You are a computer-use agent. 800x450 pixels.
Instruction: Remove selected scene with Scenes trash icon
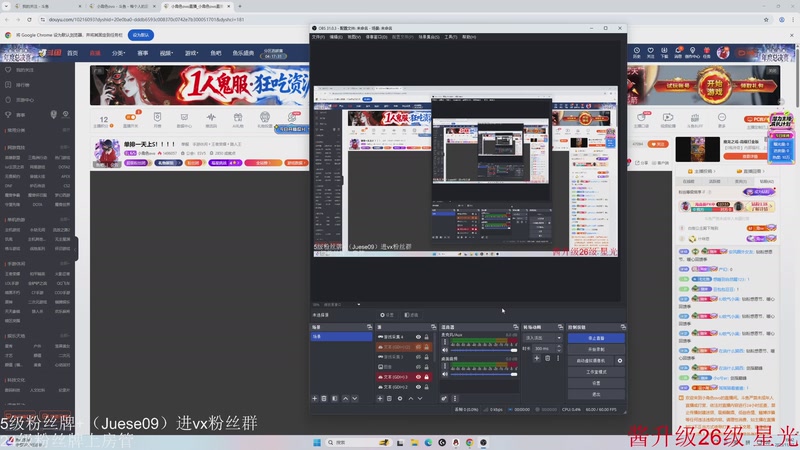pos(324,398)
